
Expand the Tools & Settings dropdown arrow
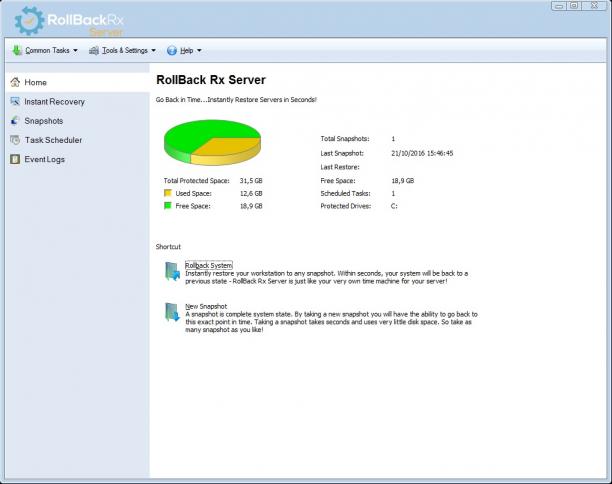[153, 50]
